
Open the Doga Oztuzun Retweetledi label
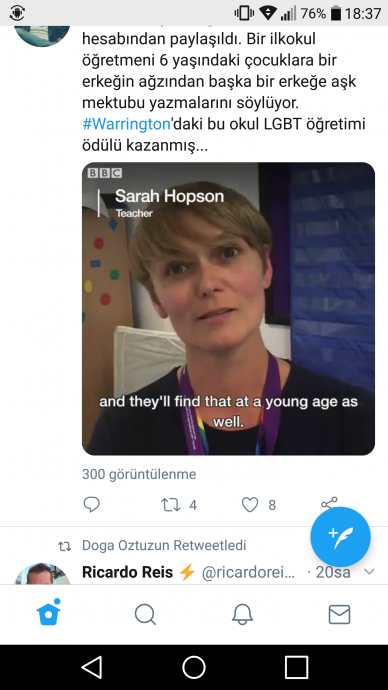[x=164, y=545]
